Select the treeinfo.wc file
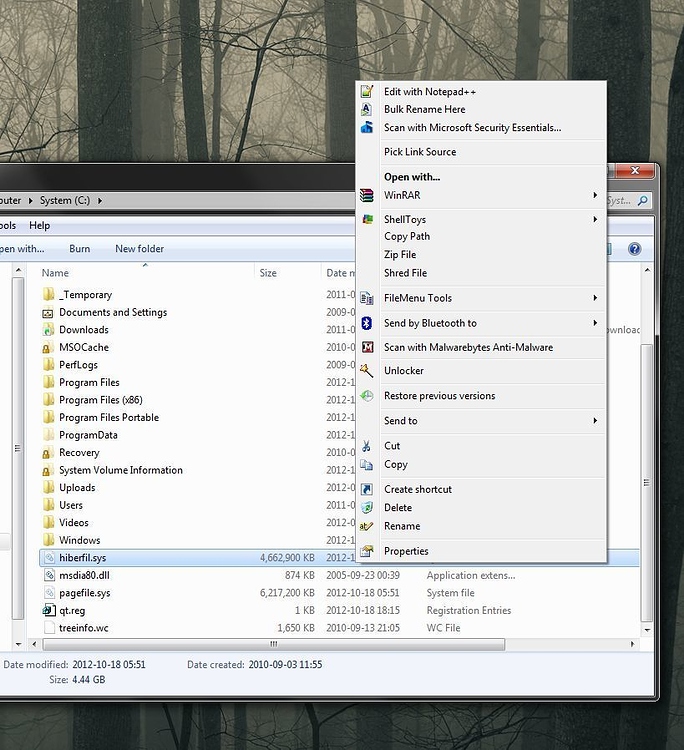 [84, 628]
